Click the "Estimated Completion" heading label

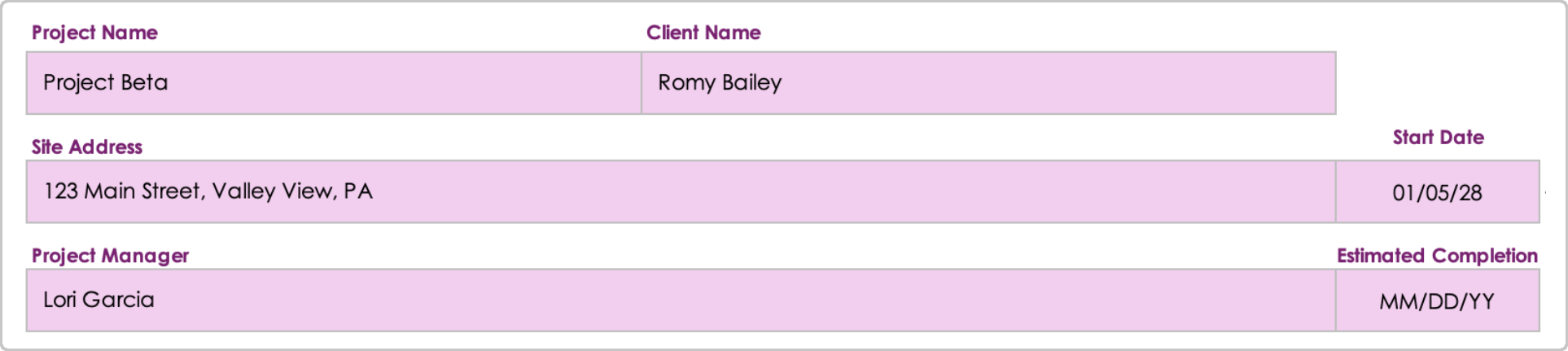tap(1437, 256)
